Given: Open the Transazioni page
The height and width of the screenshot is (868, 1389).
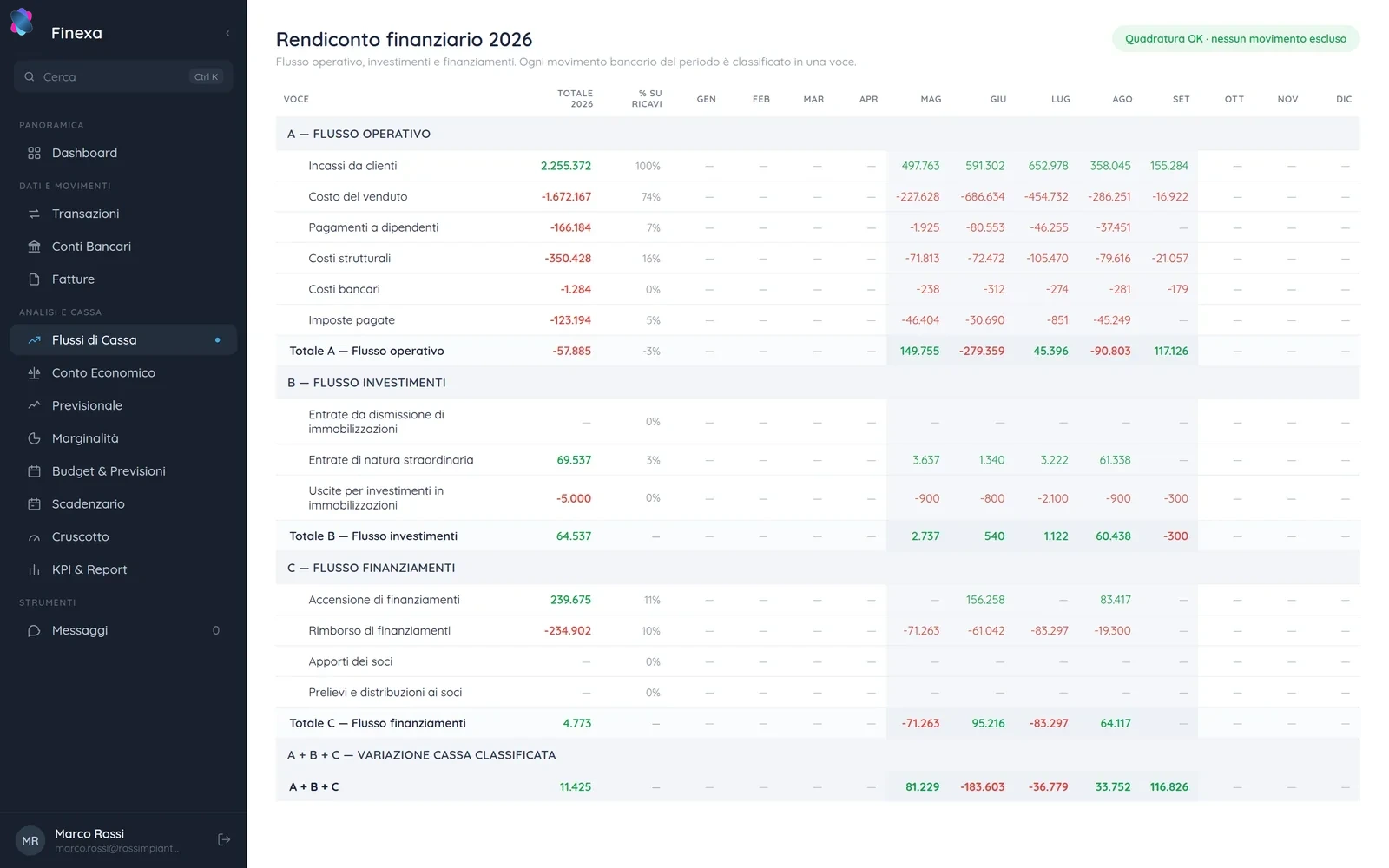Looking at the screenshot, I should 123,214.
